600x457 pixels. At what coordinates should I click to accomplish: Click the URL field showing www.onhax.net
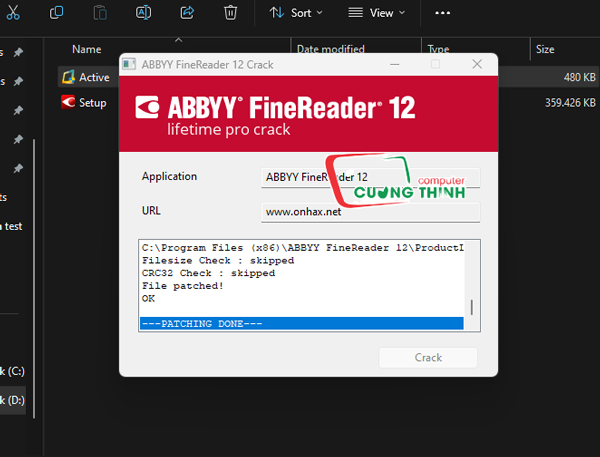coord(370,212)
